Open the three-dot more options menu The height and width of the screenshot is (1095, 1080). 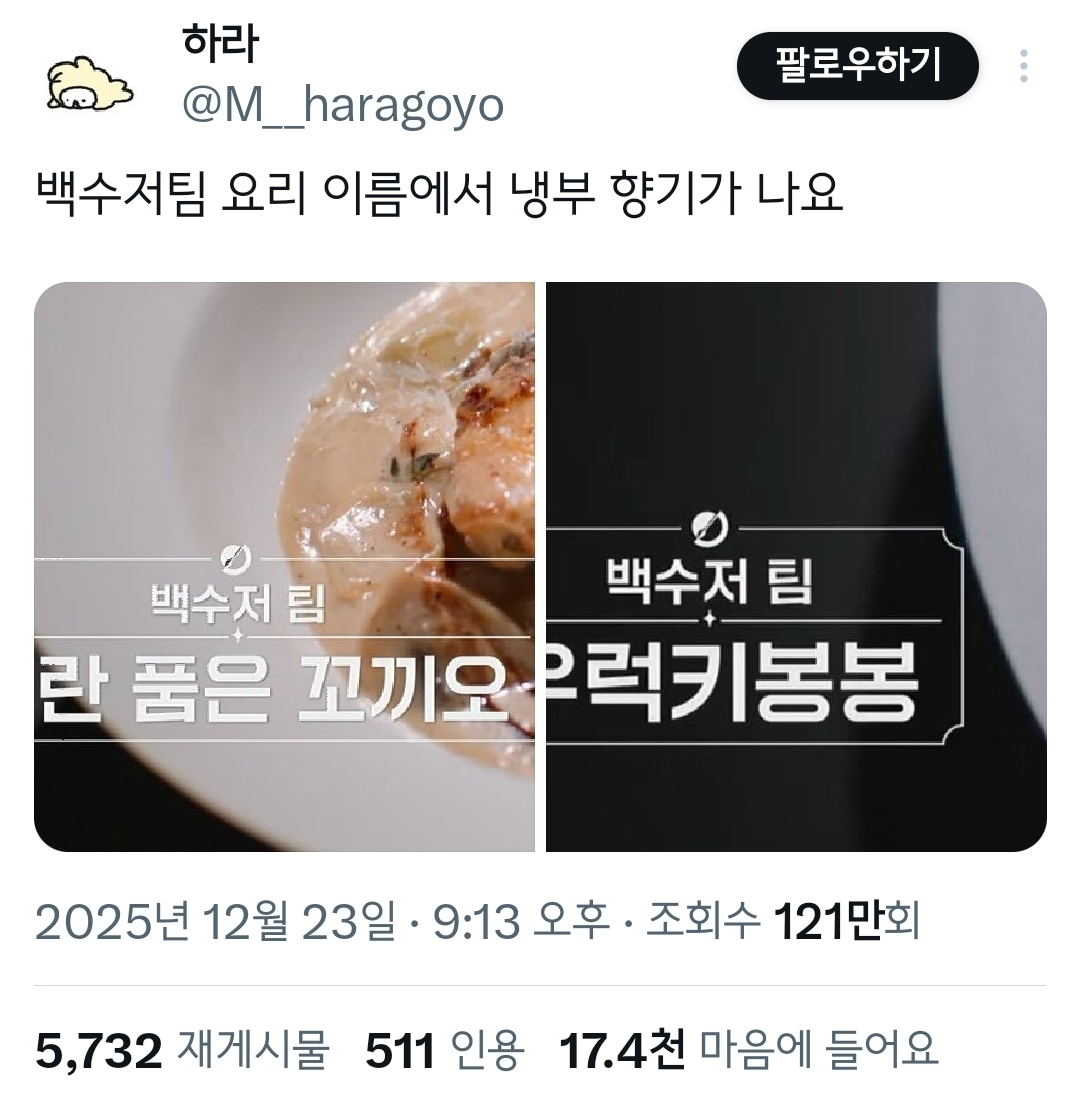1023,66
